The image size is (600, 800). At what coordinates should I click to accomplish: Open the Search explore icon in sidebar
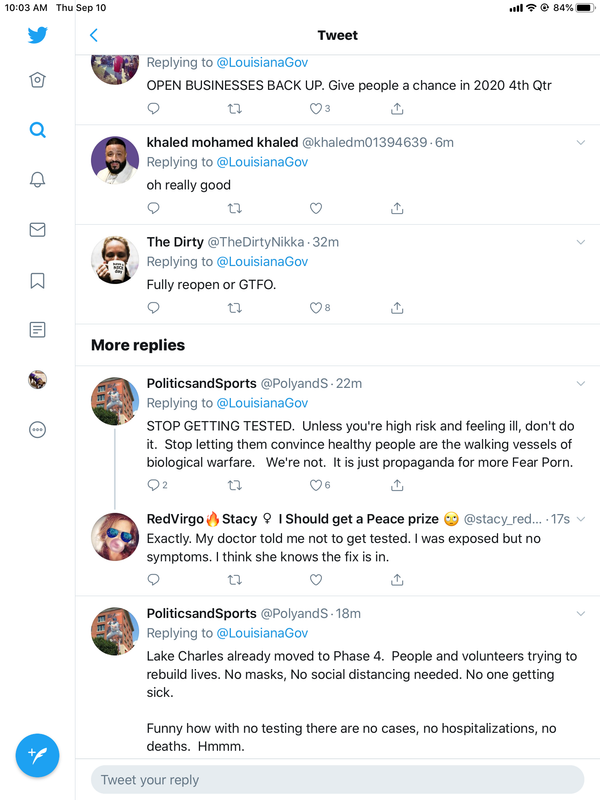[37, 130]
